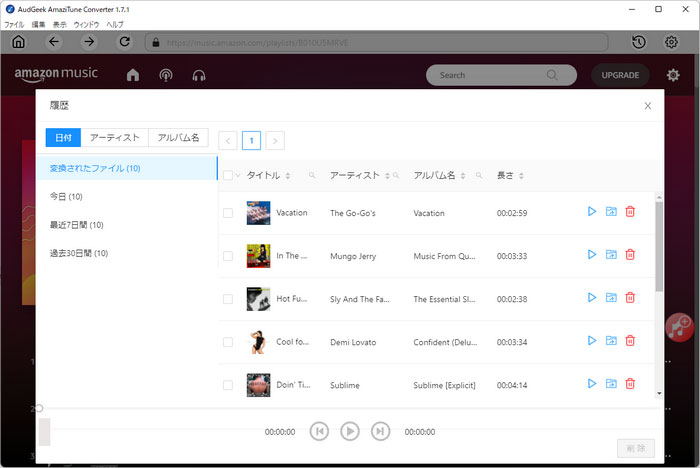The width and height of the screenshot is (700, 468).
Task: Open the Amazon Music podcasts icon
Action: coord(166,75)
